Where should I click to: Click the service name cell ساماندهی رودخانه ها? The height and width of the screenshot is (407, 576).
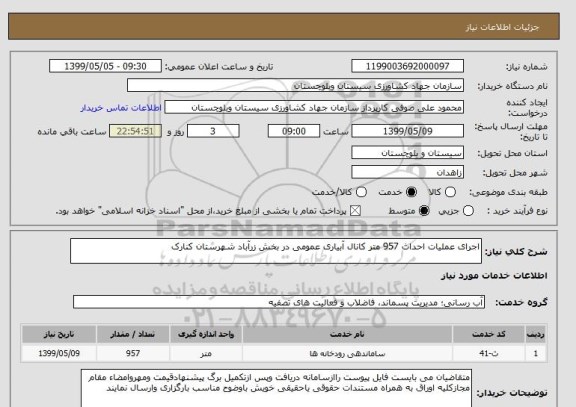347,353
